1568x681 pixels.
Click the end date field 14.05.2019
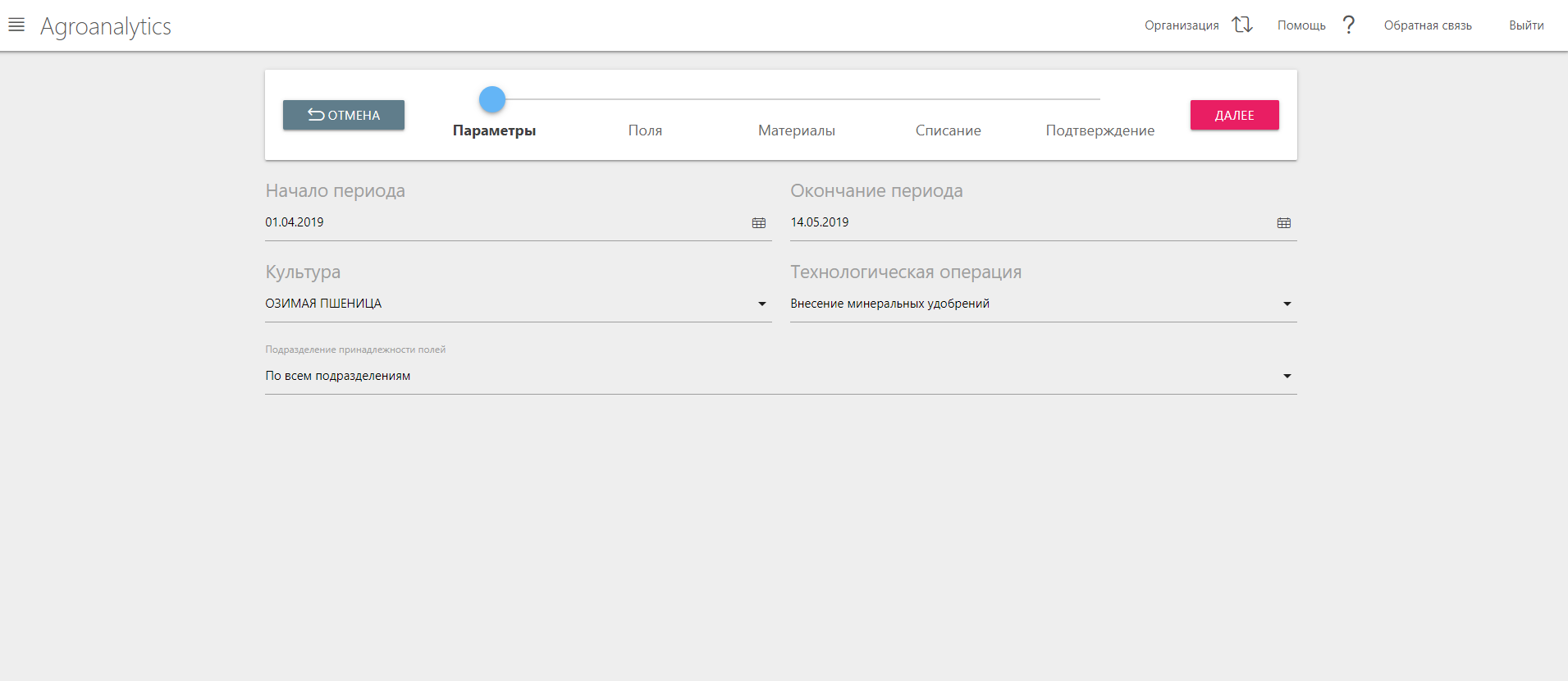pyautogui.click(x=1017, y=222)
